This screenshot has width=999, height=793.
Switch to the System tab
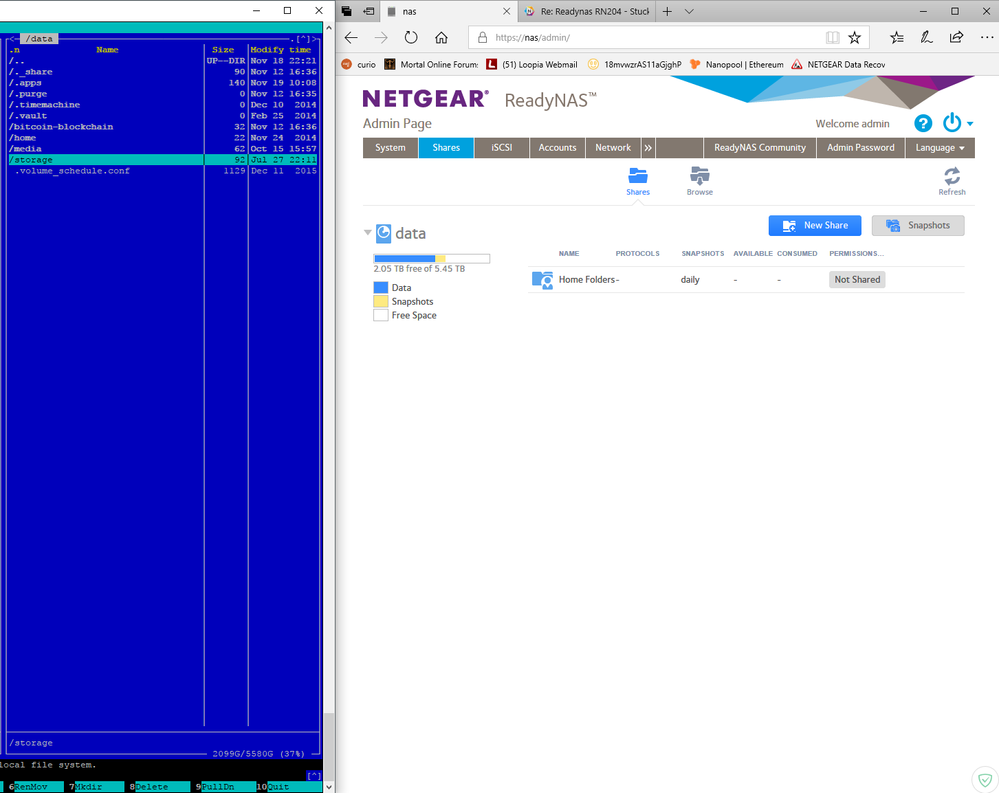click(390, 148)
